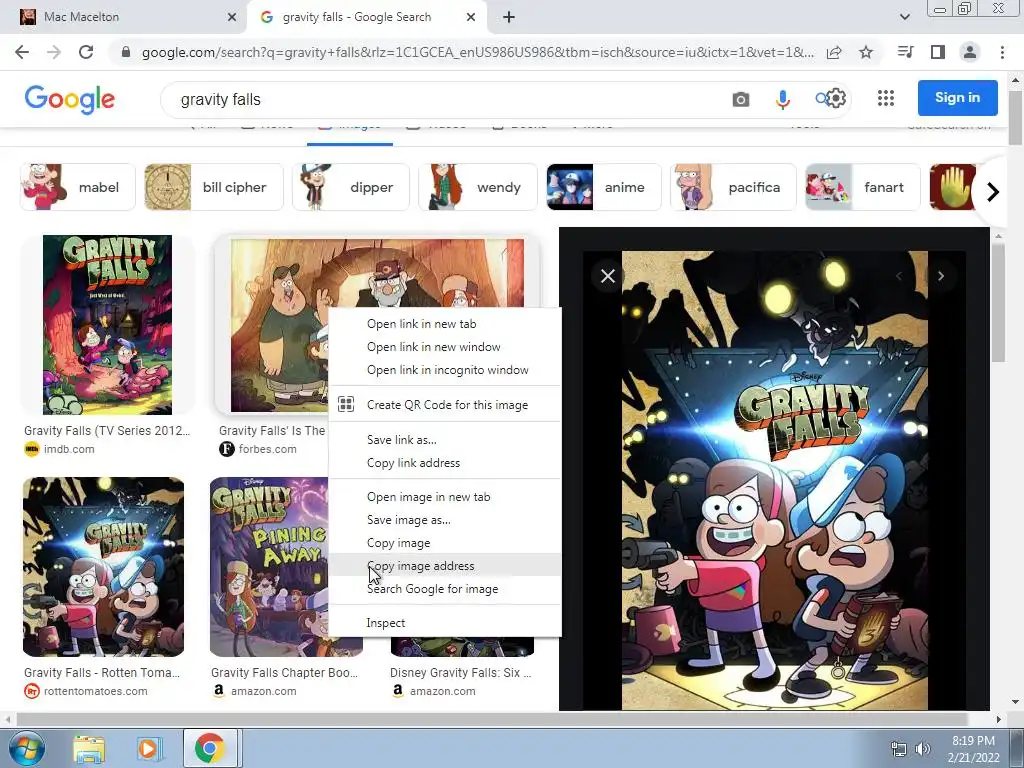
Task: Go back with the browser back arrow
Action: 22,52
